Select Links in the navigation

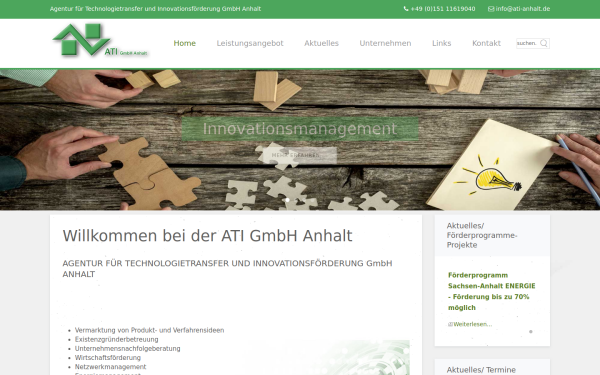click(442, 43)
